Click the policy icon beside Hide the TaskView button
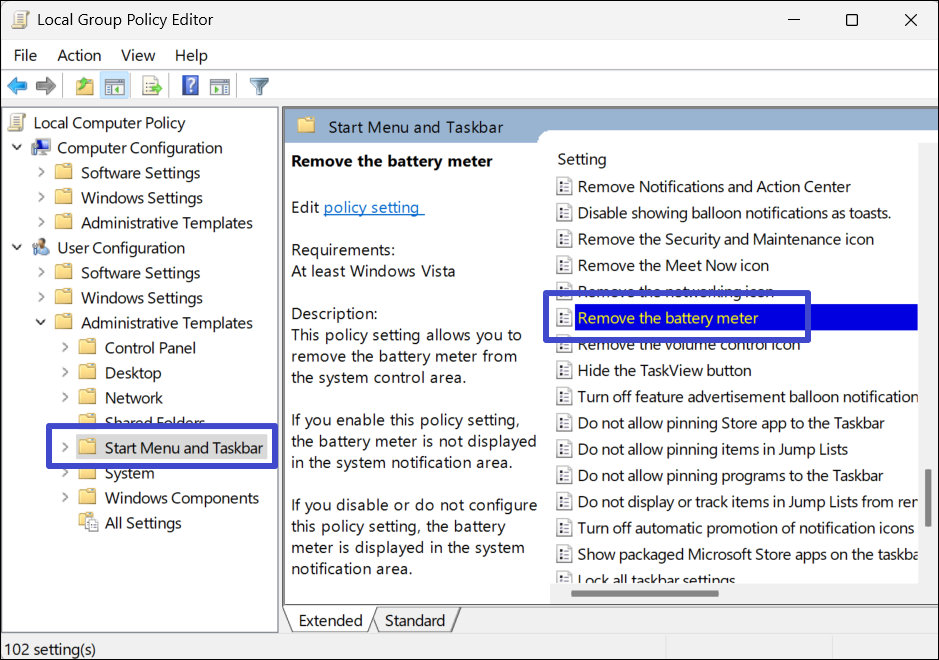Screen dimensions: 939x660 tap(564, 371)
